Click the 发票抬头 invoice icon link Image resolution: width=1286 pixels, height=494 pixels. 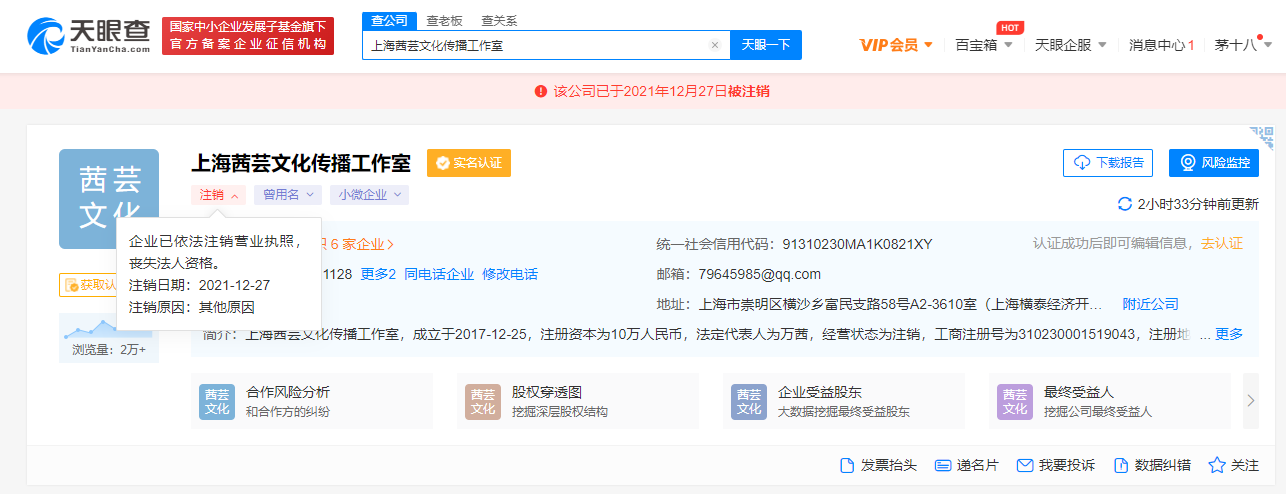click(878, 465)
